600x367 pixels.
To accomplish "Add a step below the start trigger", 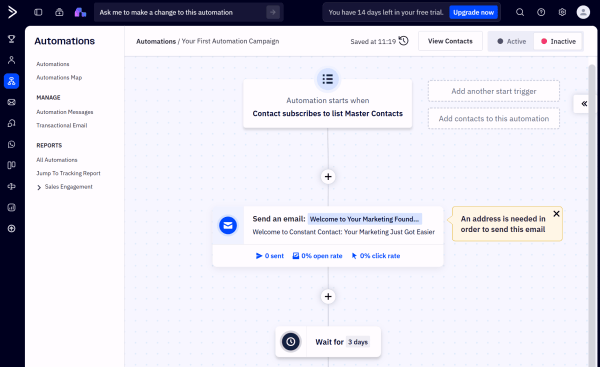I will (x=328, y=177).
